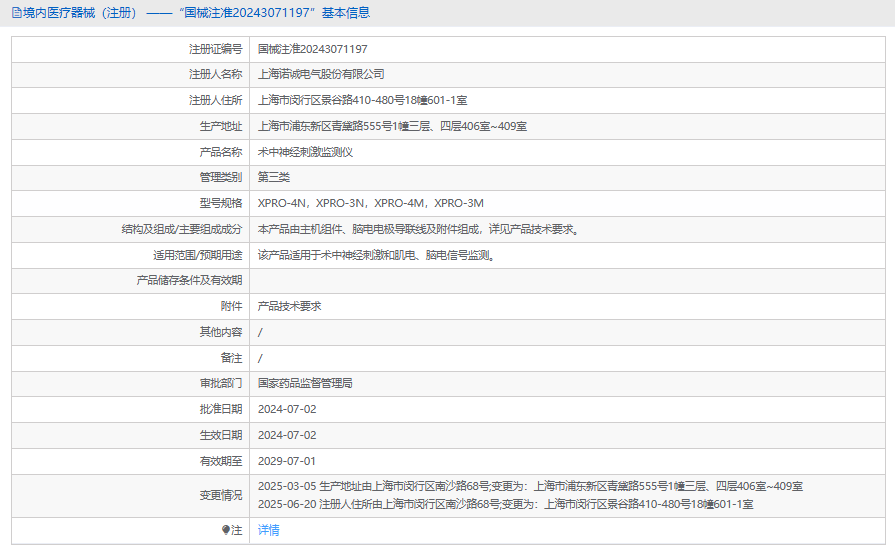The width and height of the screenshot is (895, 547).
Task: Click the 管理类别 label
Action: (221, 177)
